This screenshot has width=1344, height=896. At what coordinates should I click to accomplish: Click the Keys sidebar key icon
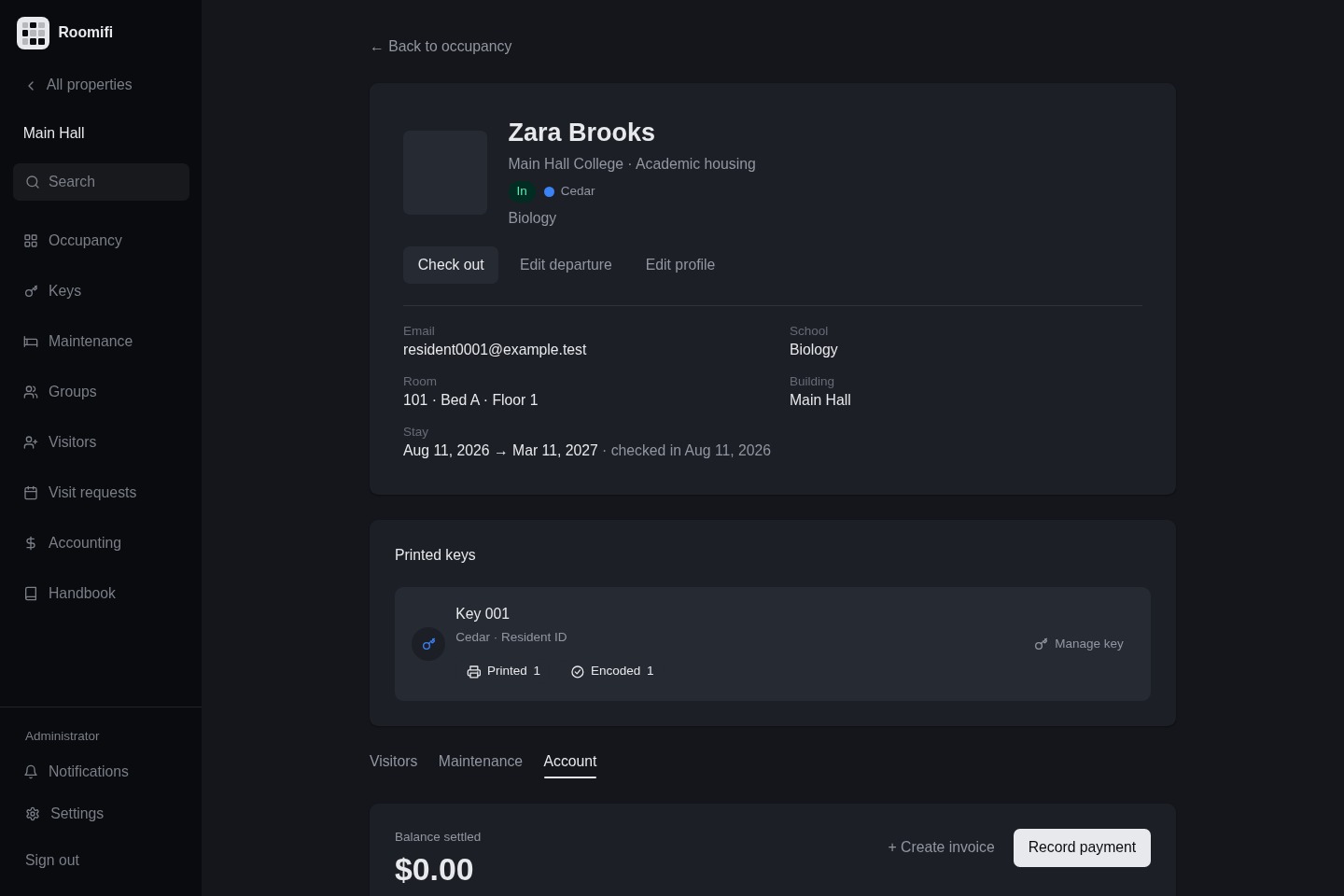31,291
